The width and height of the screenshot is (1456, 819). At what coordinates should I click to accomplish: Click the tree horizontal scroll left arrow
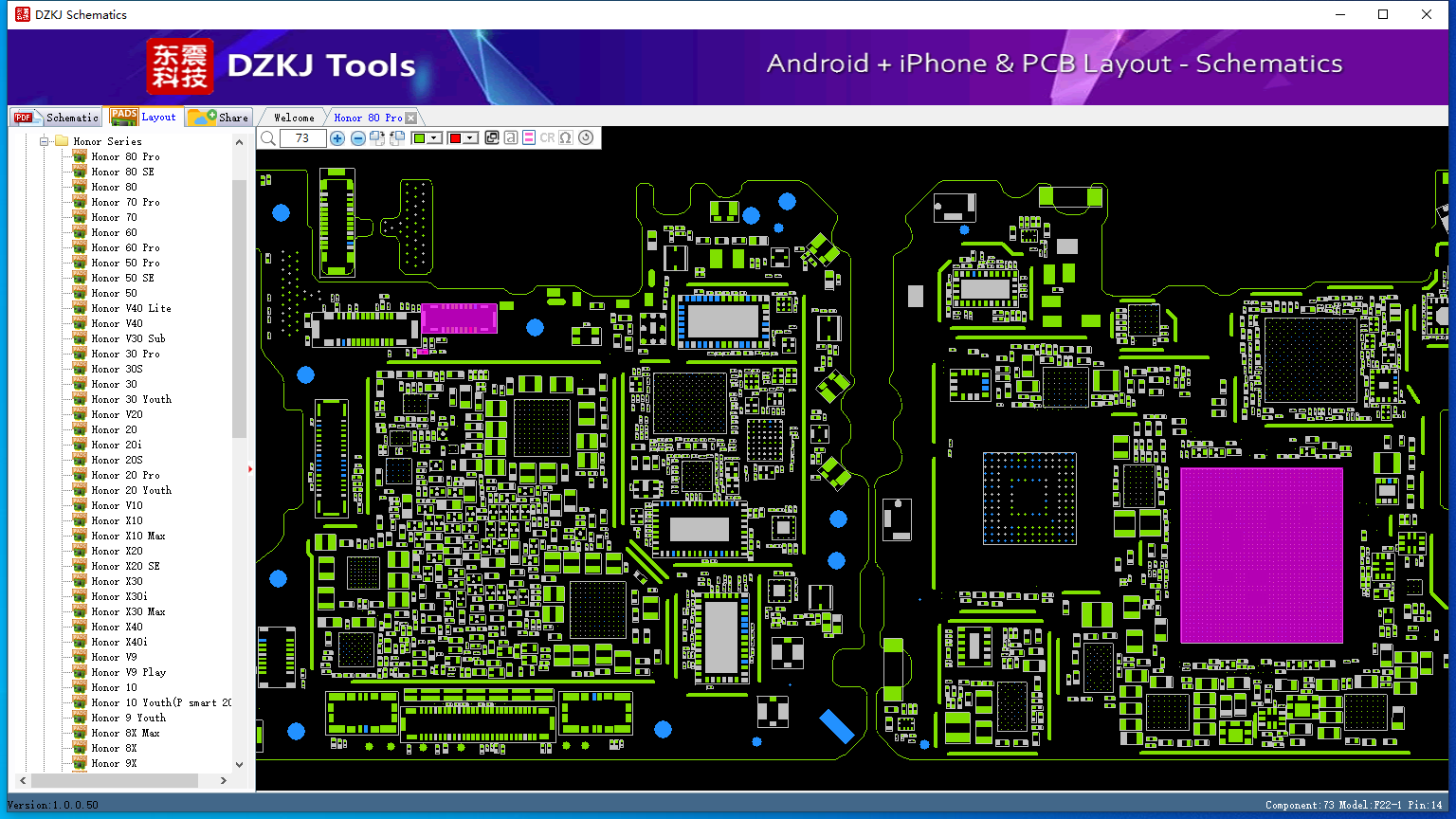(x=24, y=781)
